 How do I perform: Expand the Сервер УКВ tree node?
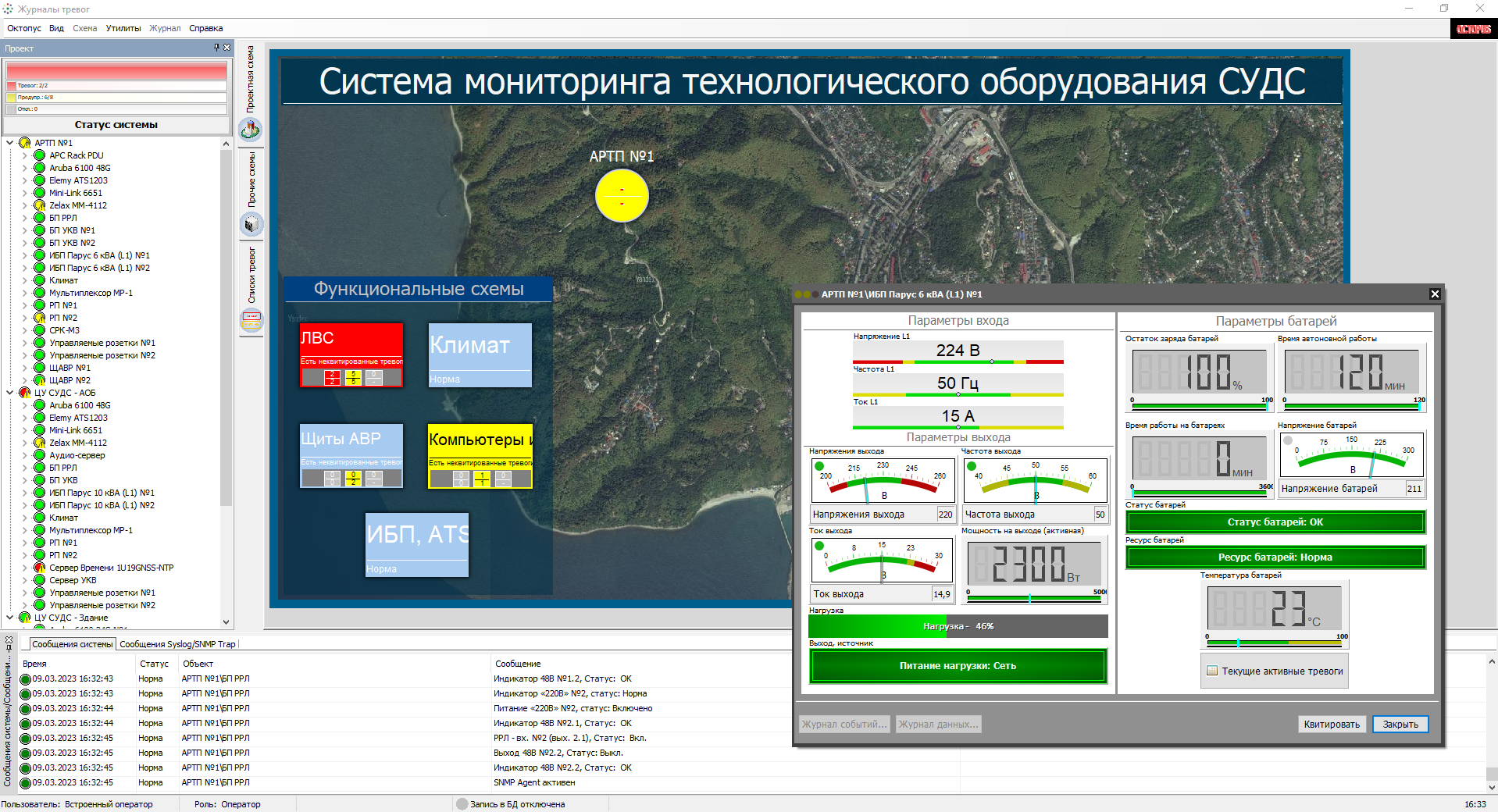tap(25, 580)
